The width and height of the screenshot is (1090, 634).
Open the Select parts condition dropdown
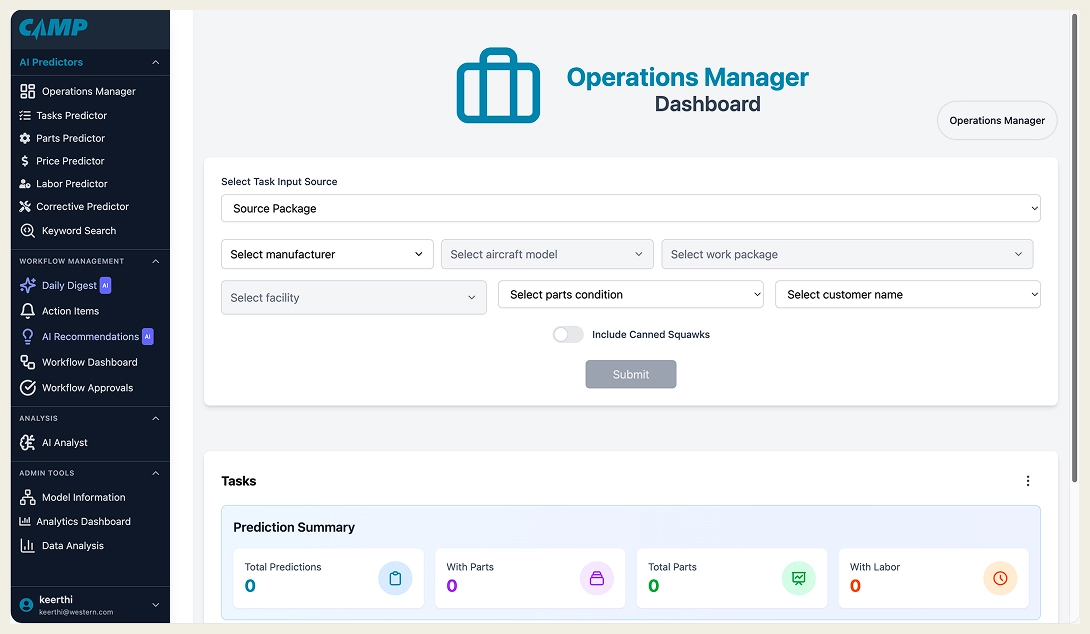tap(630, 294)
